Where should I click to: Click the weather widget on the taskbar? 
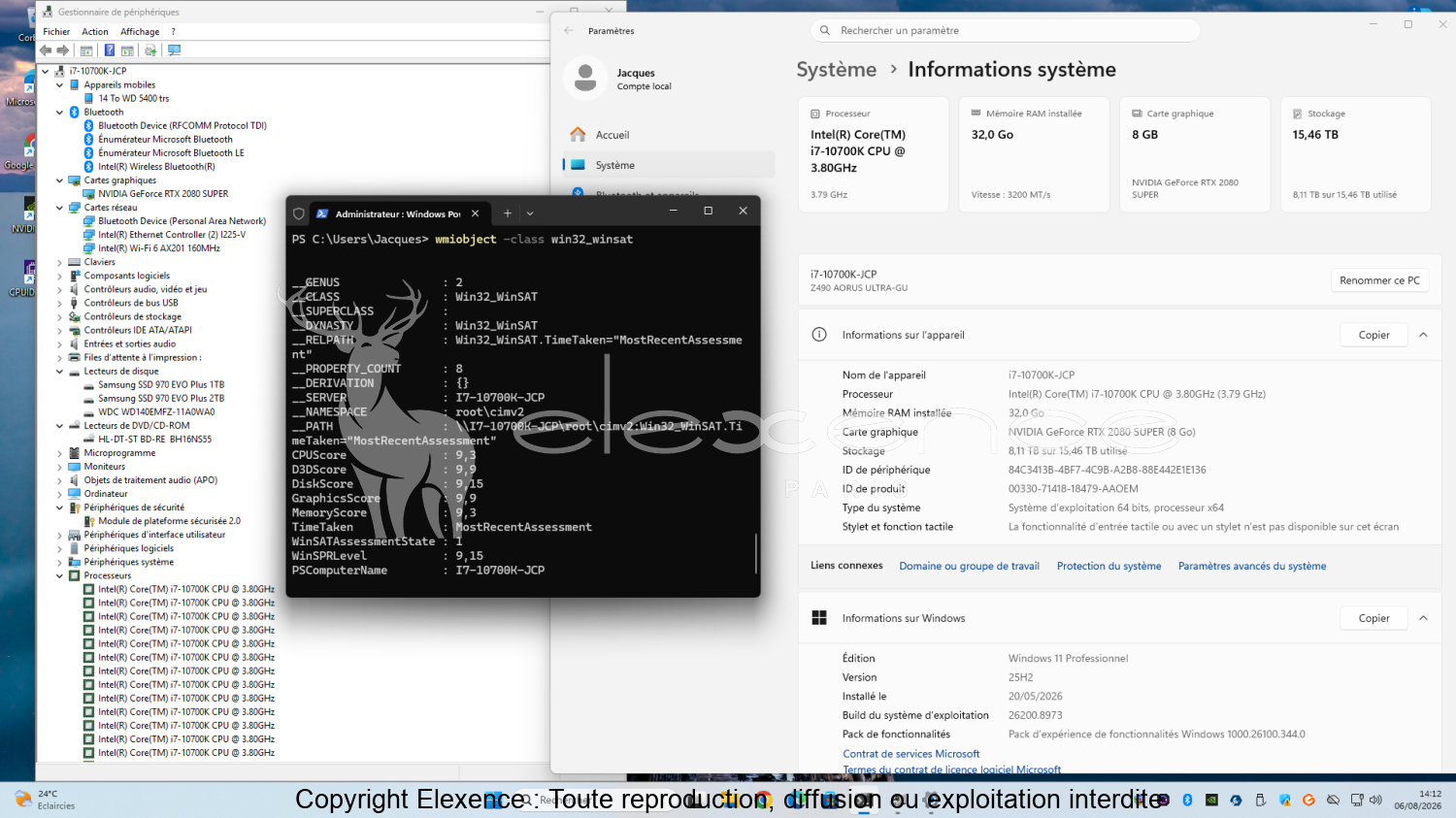[45, 800]
